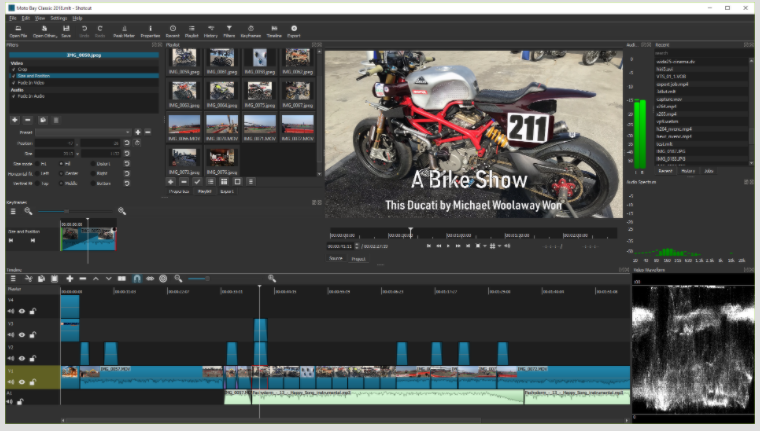The height and width of the screenshot is (431, 760).
Task: Ripple delete with timeline minus icon
Action: pos(83,279)
